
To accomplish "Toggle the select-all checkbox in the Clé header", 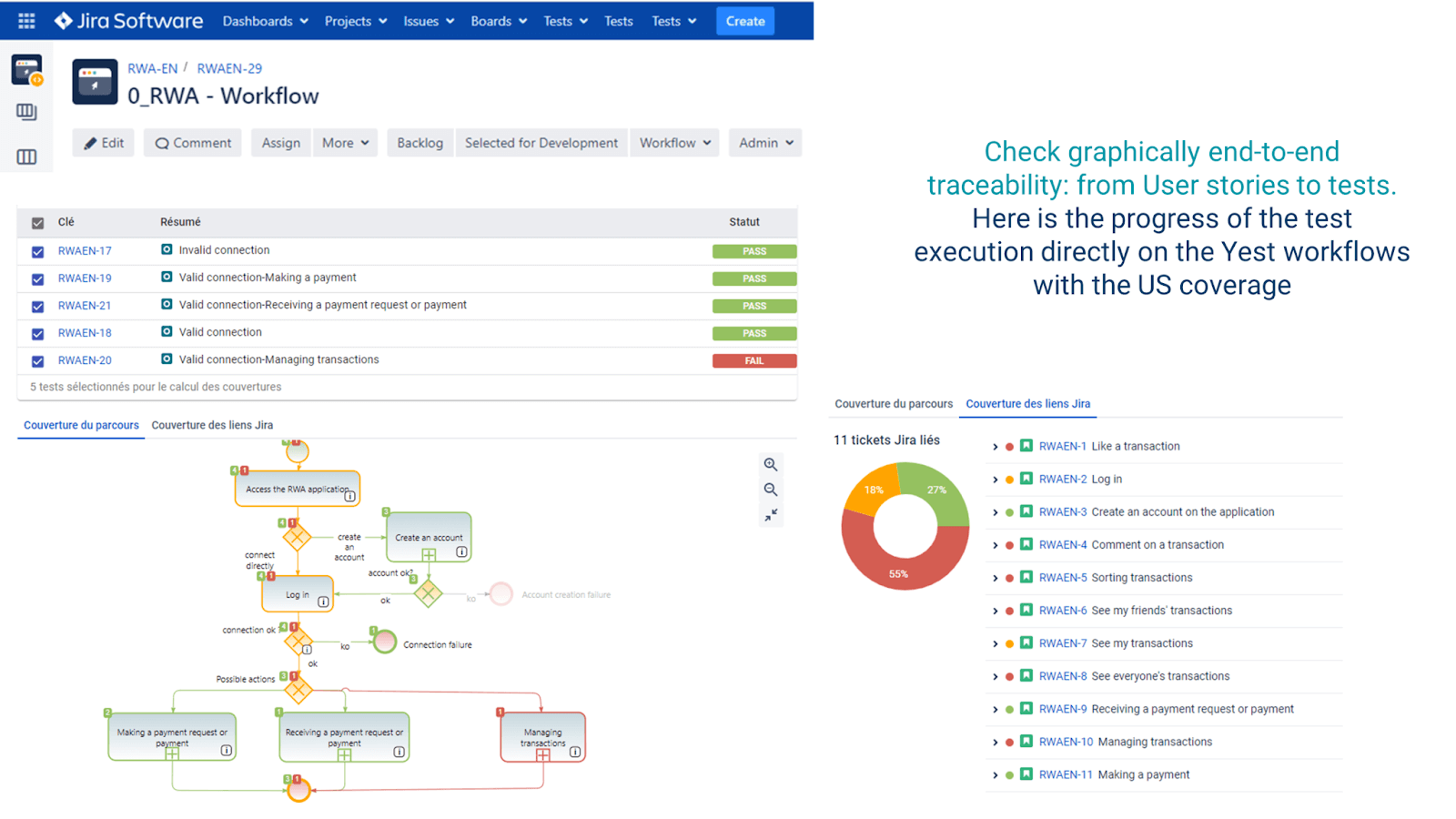I will click(x=37, y=222).
